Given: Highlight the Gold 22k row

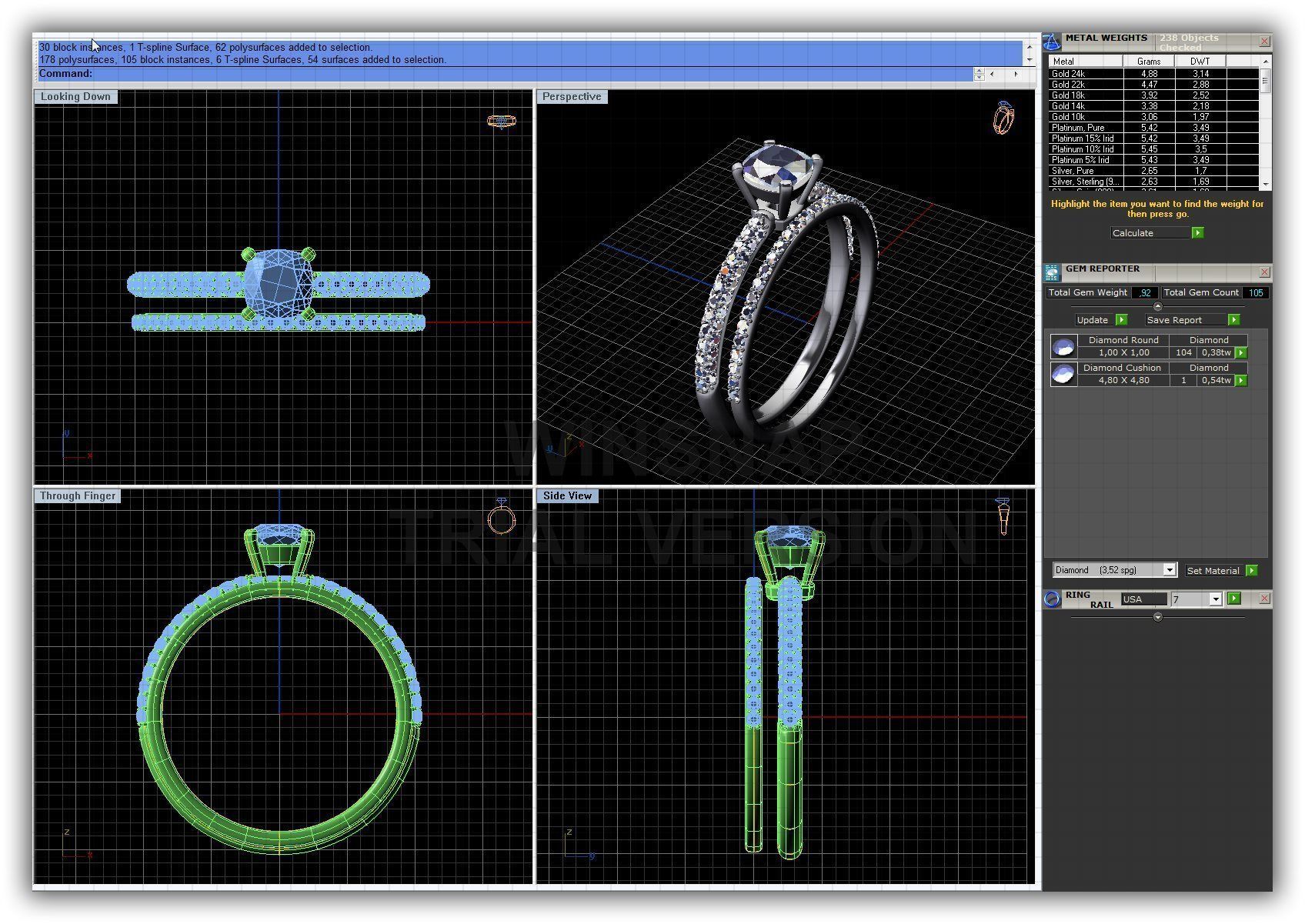Looking at the screenshot, I should (1153, 85).
